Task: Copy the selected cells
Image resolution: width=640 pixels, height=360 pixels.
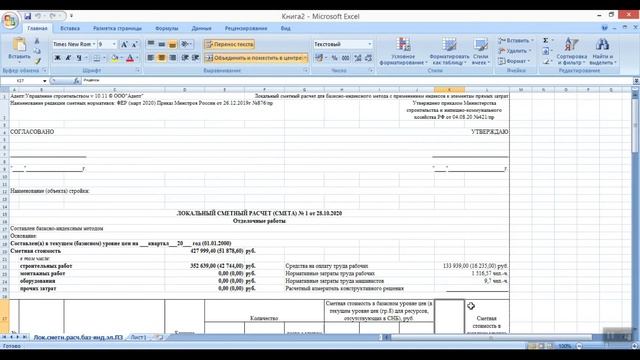Action: (37, 51)
